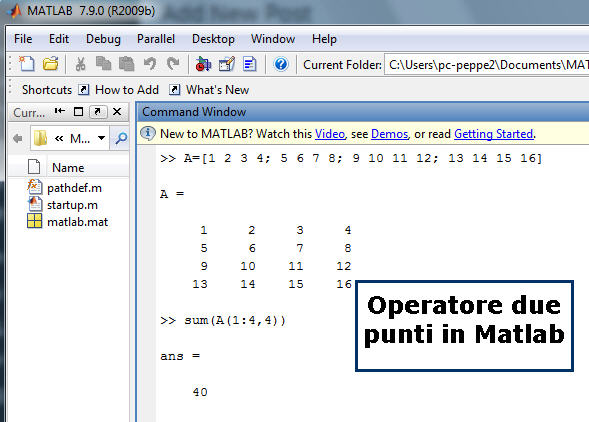Click the How to Add shortcut label
This screenshot has height=422, width=589.
[x=127, y=90]
